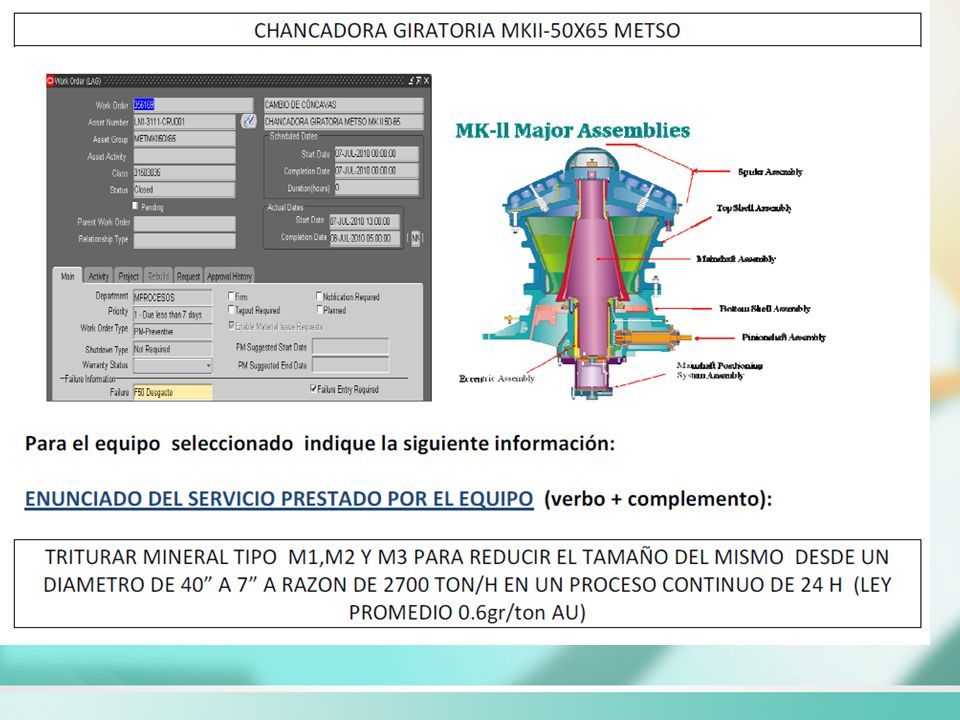The height and width of the screenshot is (720, 960).
Task: Click the Work Order number field
Action: [x=193, y=105]
